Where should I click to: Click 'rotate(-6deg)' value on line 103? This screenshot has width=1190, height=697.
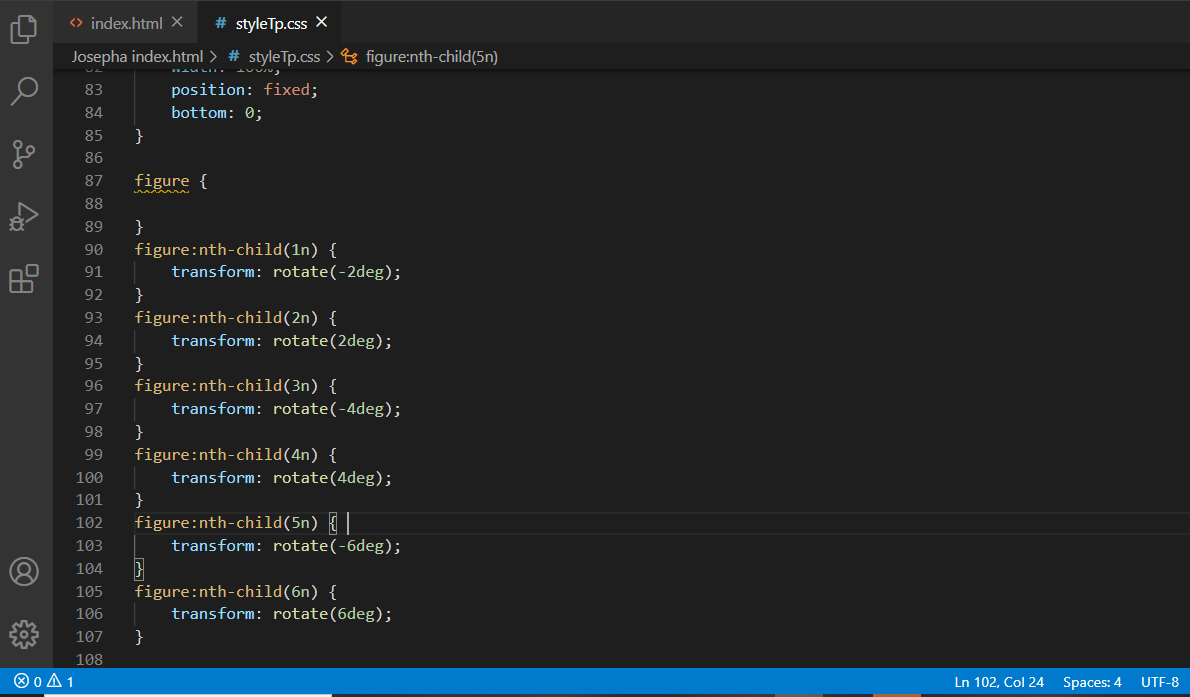pos(332,545)
